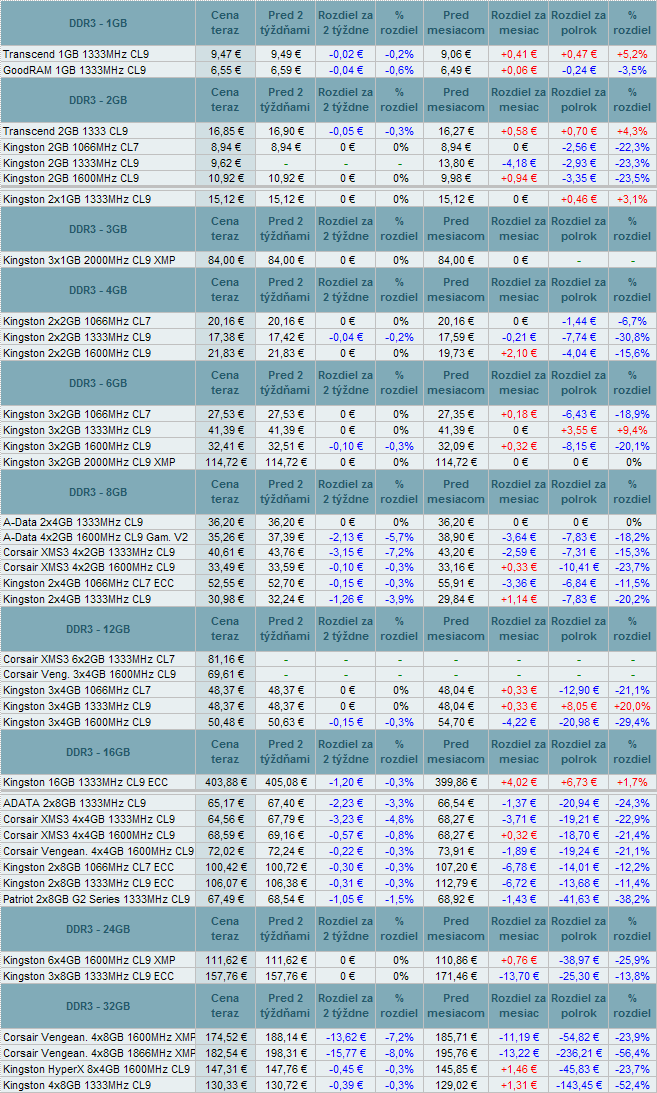657x1093 pixels.
Task: Click Cena teraz header in DDR3 - 1GB section
Action: coord(225,23)
